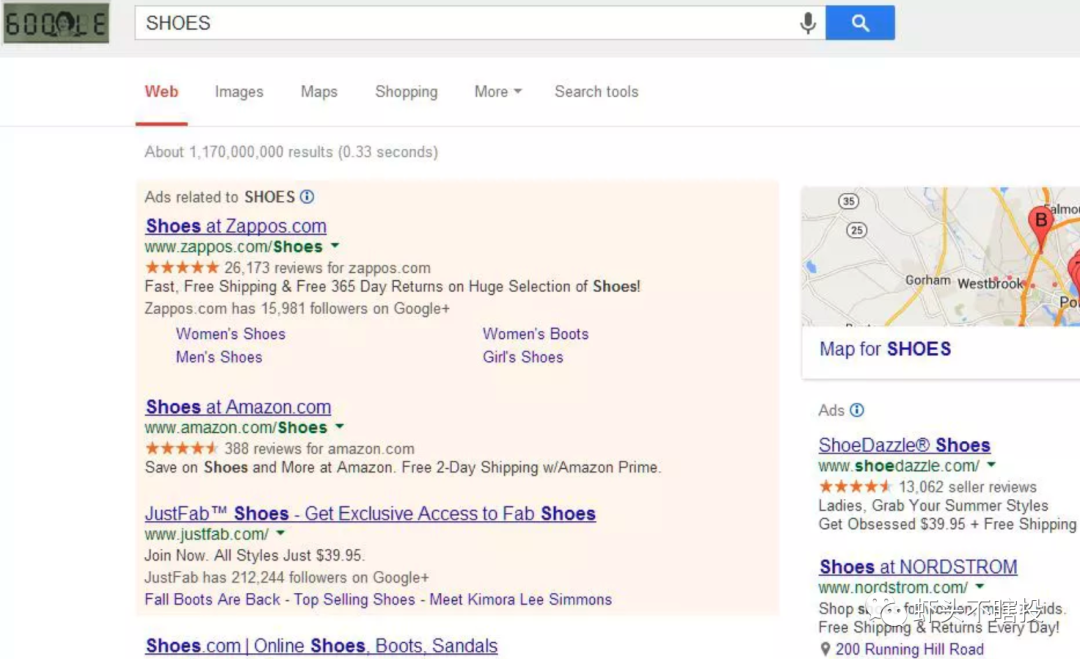
Task: Click '26,173 reviews for zappos.com' text
Action: (x=327, y=268)
